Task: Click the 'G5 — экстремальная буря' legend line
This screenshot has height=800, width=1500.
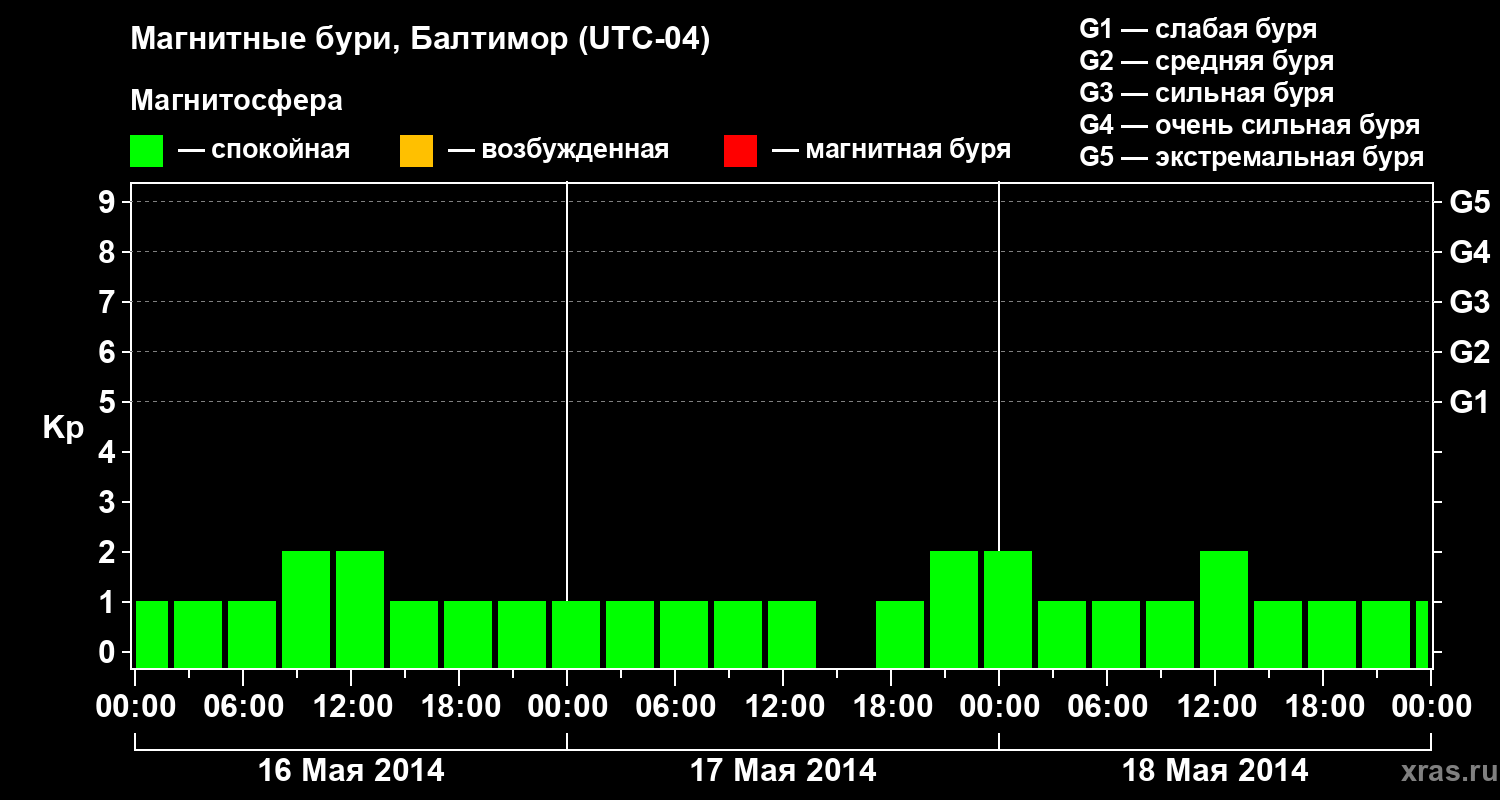Action: tap(1252, 158)
